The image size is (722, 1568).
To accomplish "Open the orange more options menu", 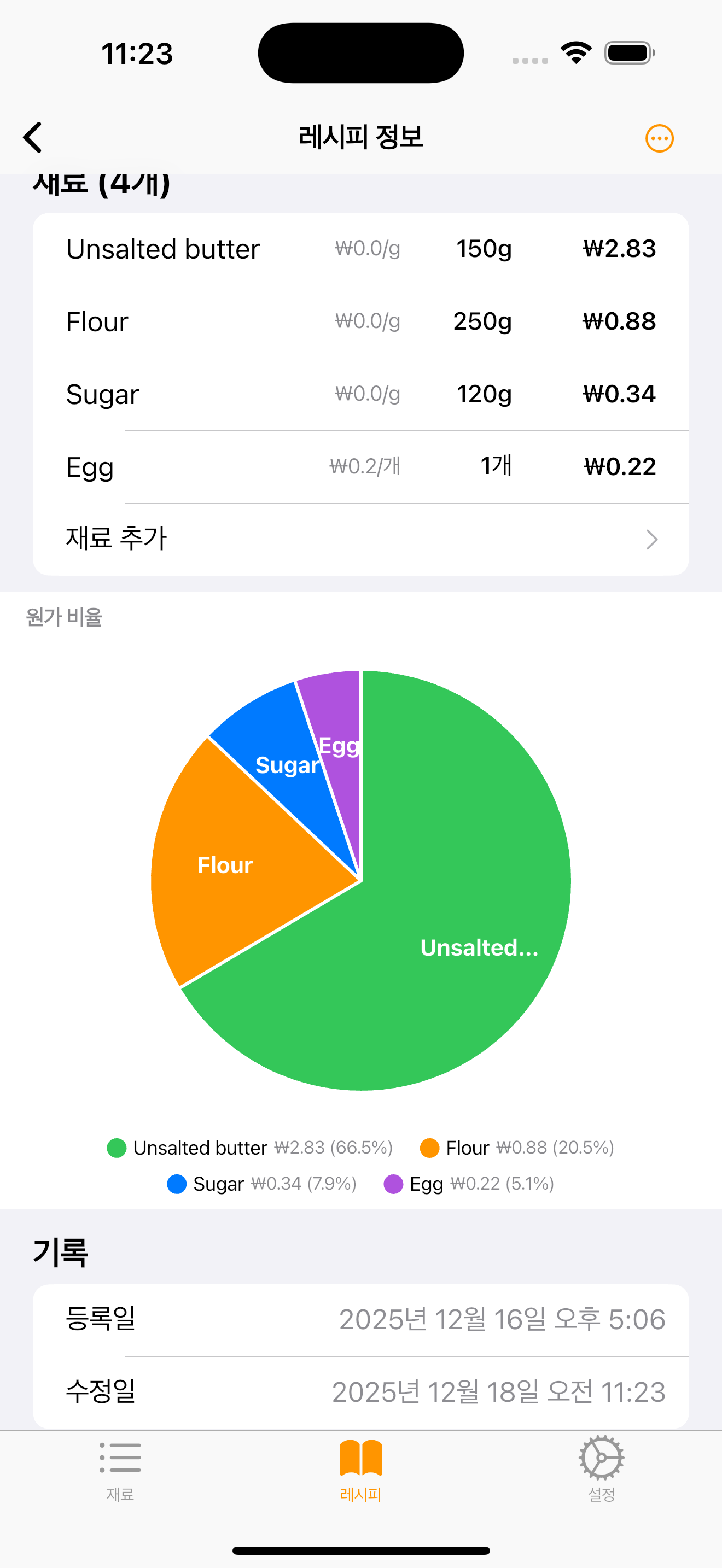I will pos(659,139).
